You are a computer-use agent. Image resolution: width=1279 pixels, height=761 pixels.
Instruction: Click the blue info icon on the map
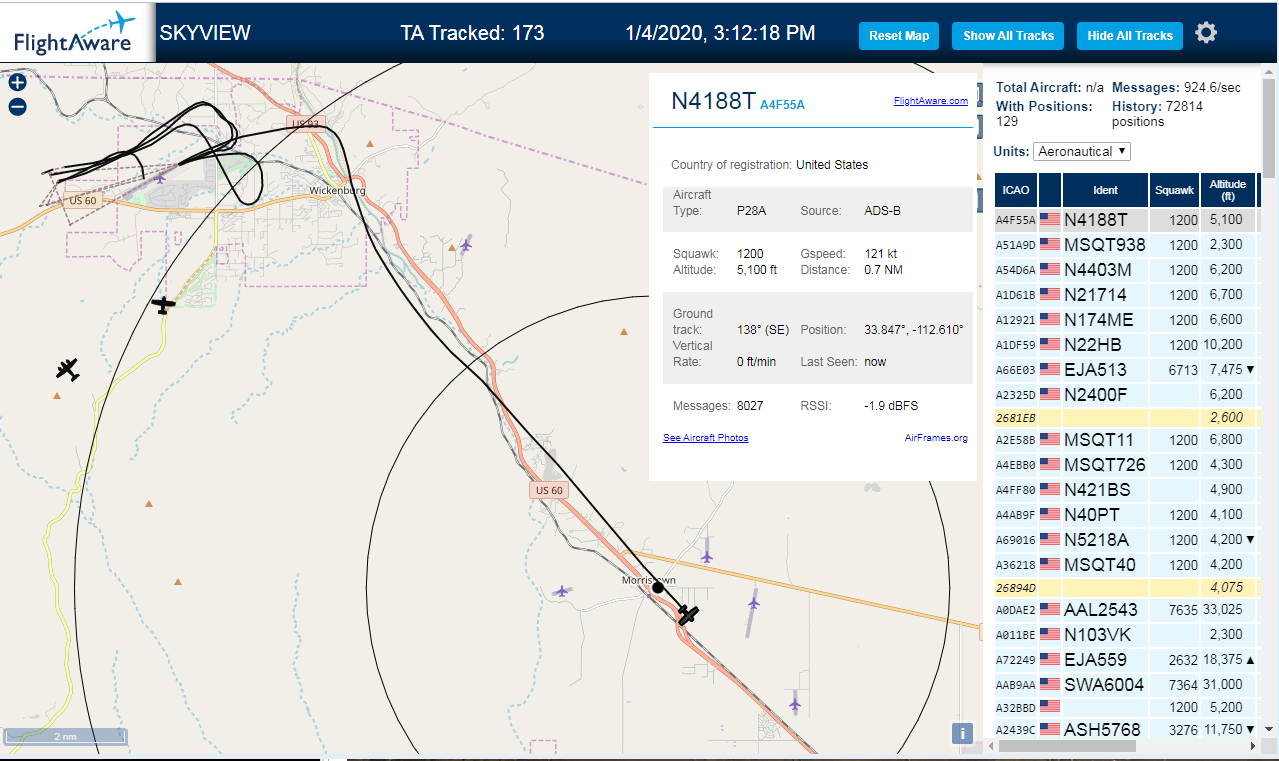tap(962, 733)
